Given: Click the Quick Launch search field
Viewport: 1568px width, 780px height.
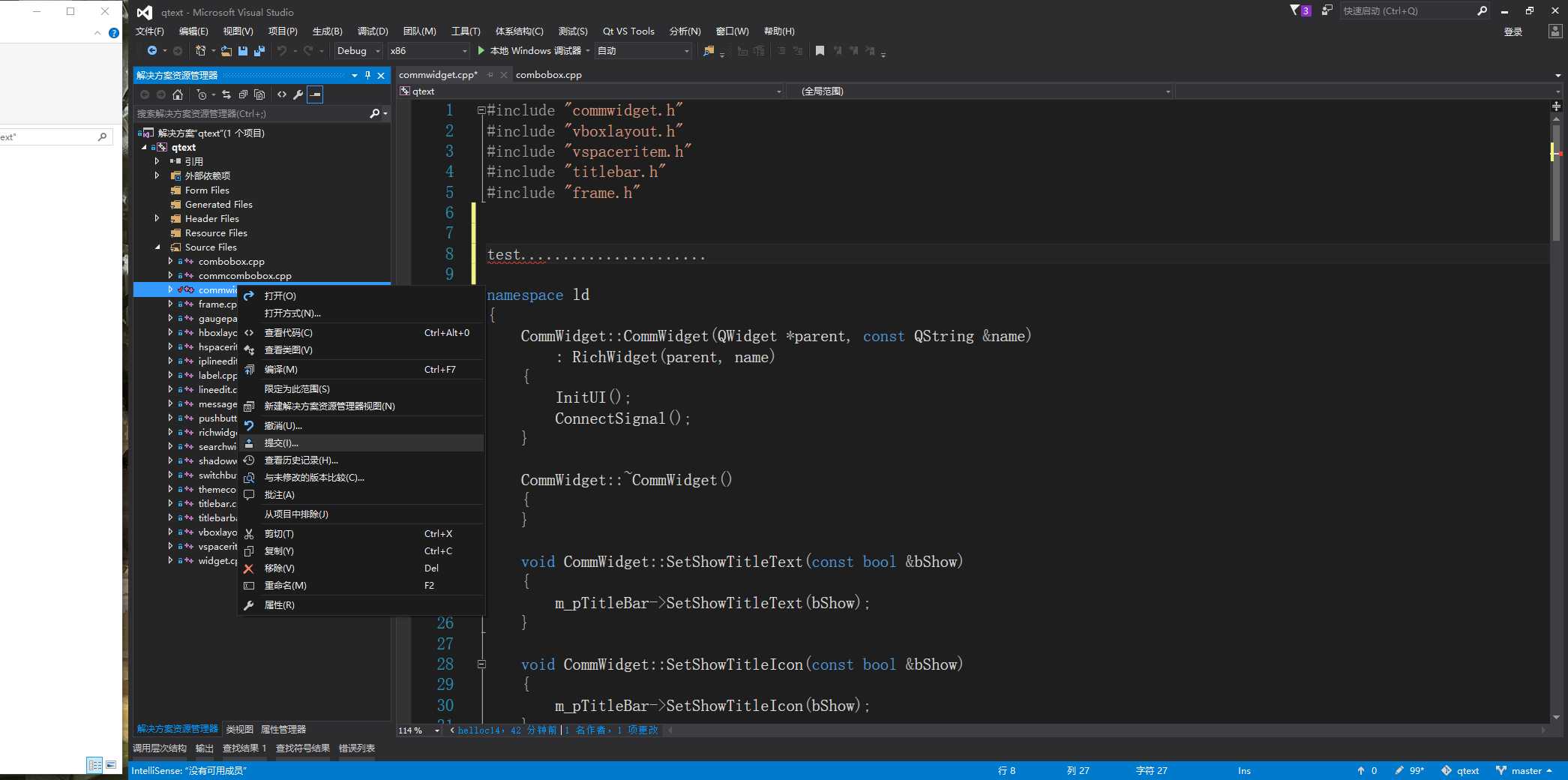Looking at the screenshot, I should click(x=1408, y=11).
